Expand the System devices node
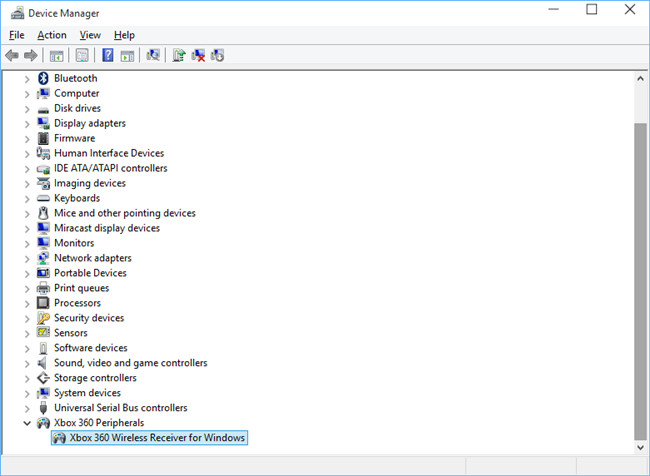 point(27,393)
